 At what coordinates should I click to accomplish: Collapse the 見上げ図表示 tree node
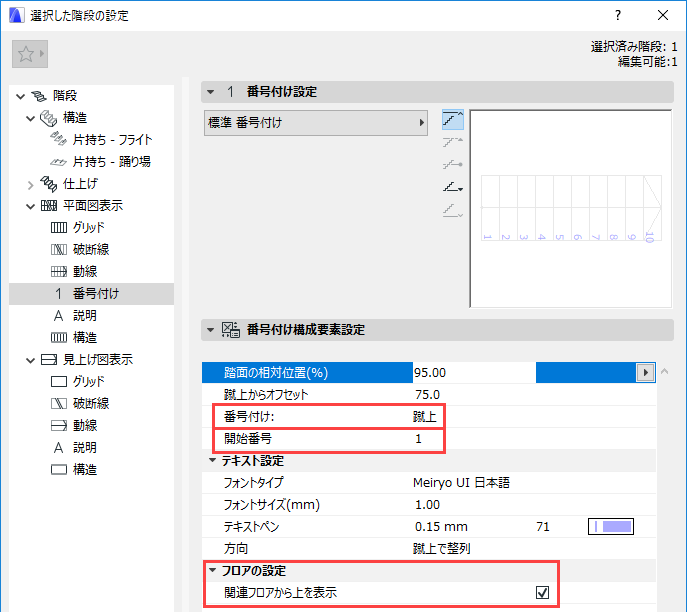point(30,360)
